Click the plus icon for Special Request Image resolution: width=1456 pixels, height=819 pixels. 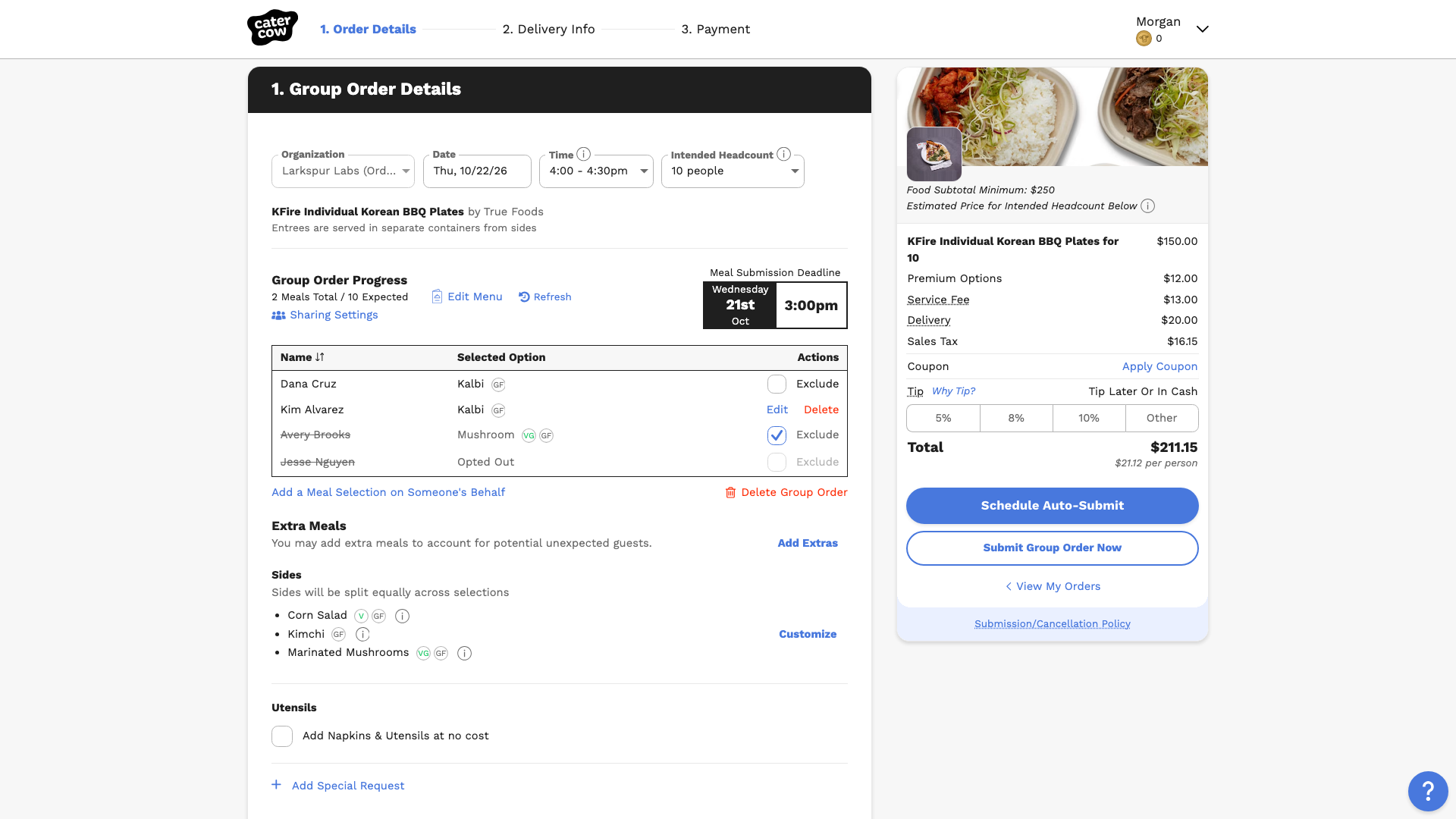(x=277, y=785)
